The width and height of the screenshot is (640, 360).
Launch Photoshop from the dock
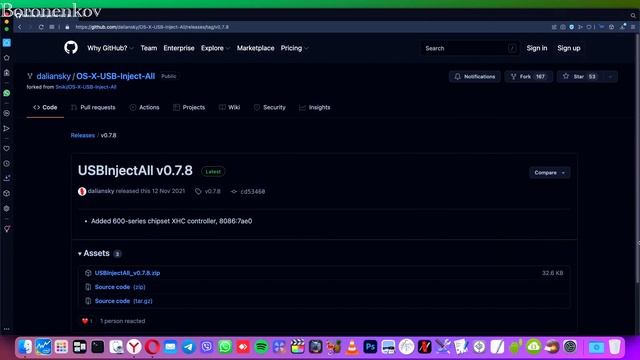tap(370, 347)
